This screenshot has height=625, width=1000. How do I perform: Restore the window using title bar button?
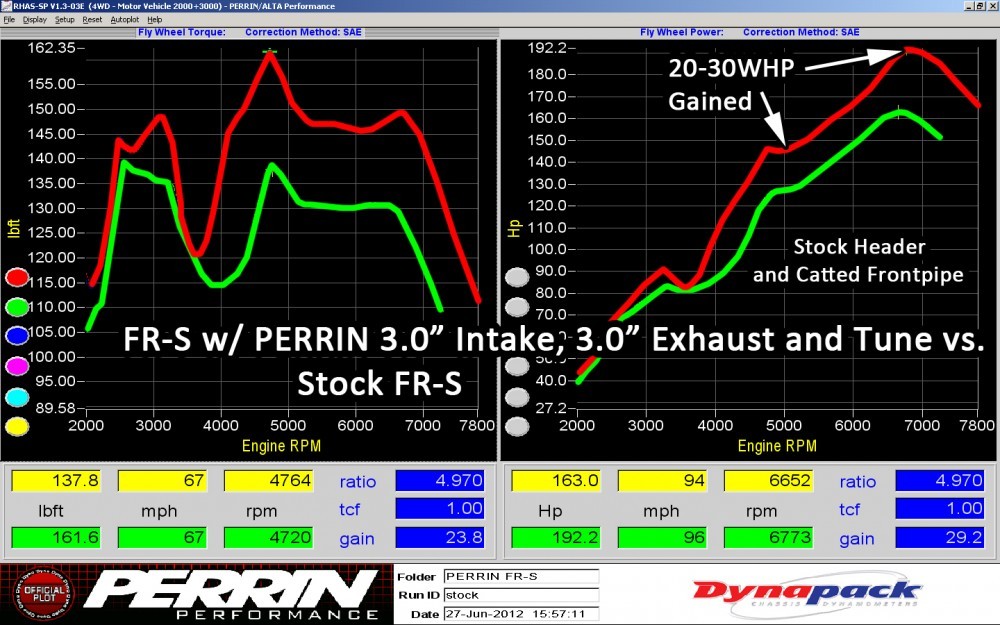980,6
